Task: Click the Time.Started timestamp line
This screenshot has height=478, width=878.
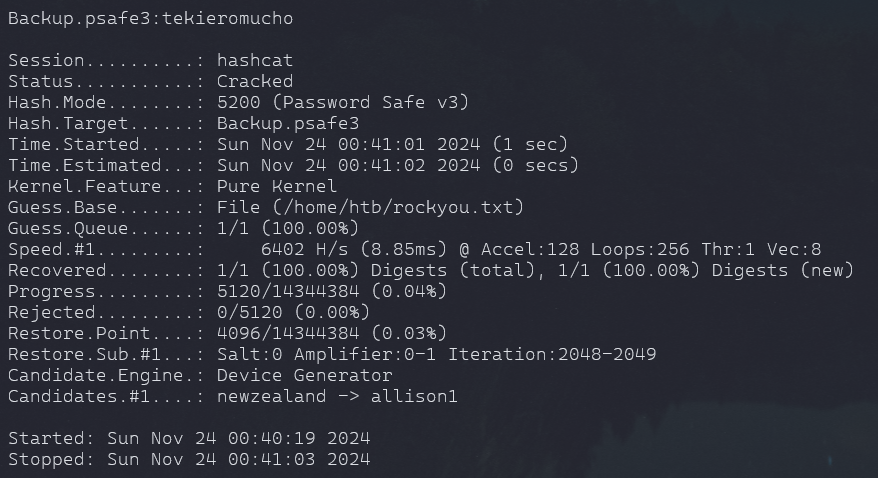Action: click(392, 144)
